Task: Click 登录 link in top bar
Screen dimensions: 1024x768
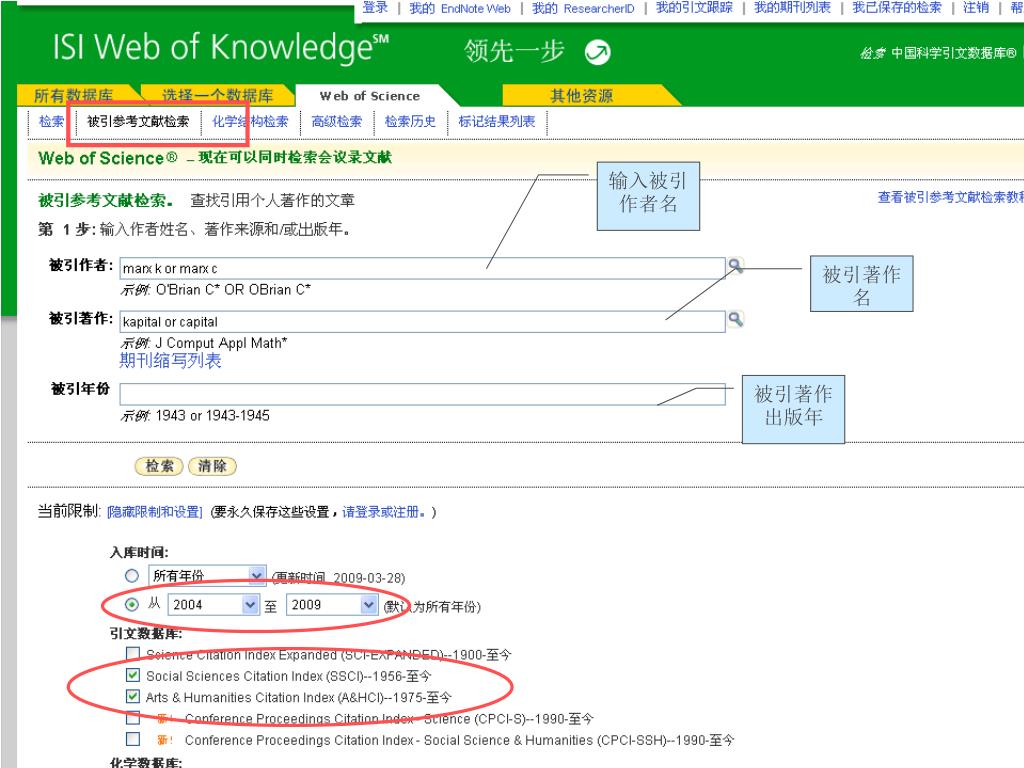Action: pos(375,8)
